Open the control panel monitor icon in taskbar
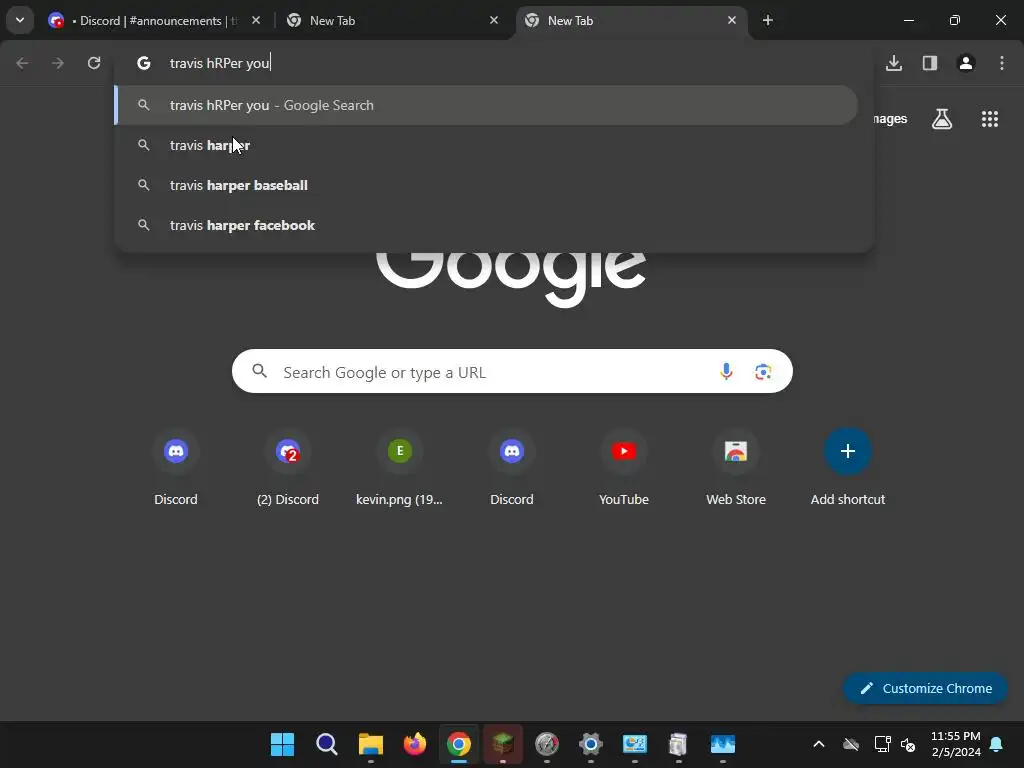Viewport: 1024px width, 768px height. (x=635, y=744)
